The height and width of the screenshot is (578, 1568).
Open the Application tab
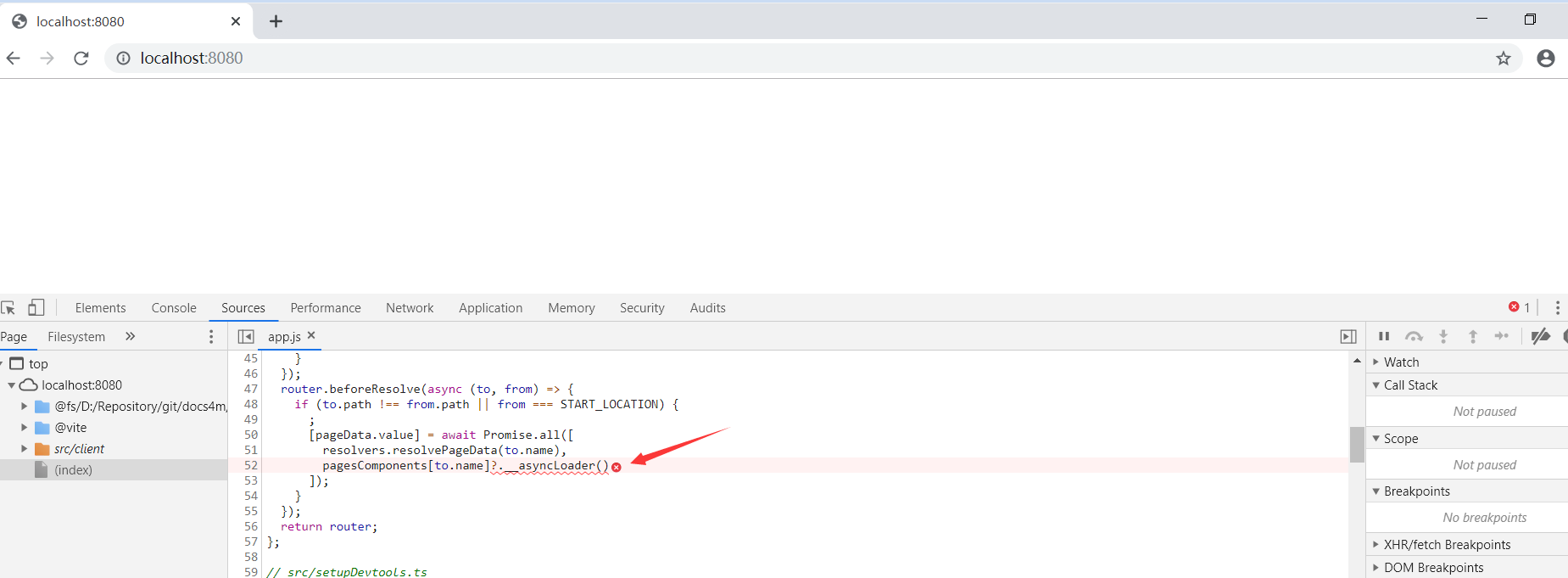point(491,308)
